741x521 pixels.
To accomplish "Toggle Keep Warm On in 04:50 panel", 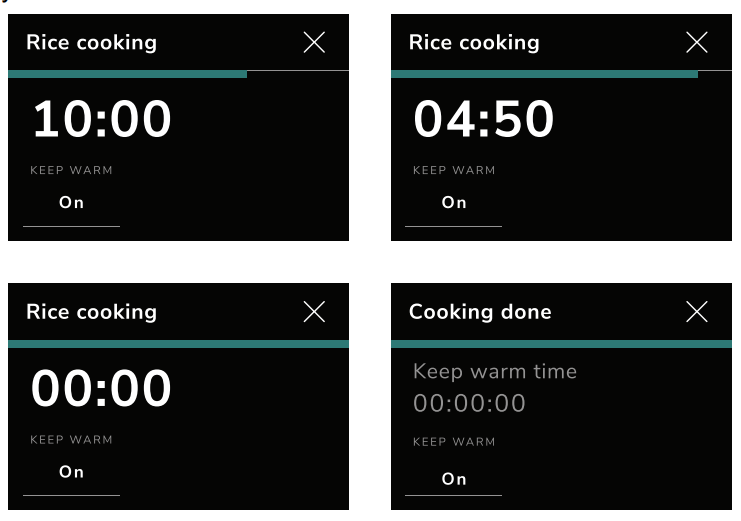I will click(x=454, y=203).
